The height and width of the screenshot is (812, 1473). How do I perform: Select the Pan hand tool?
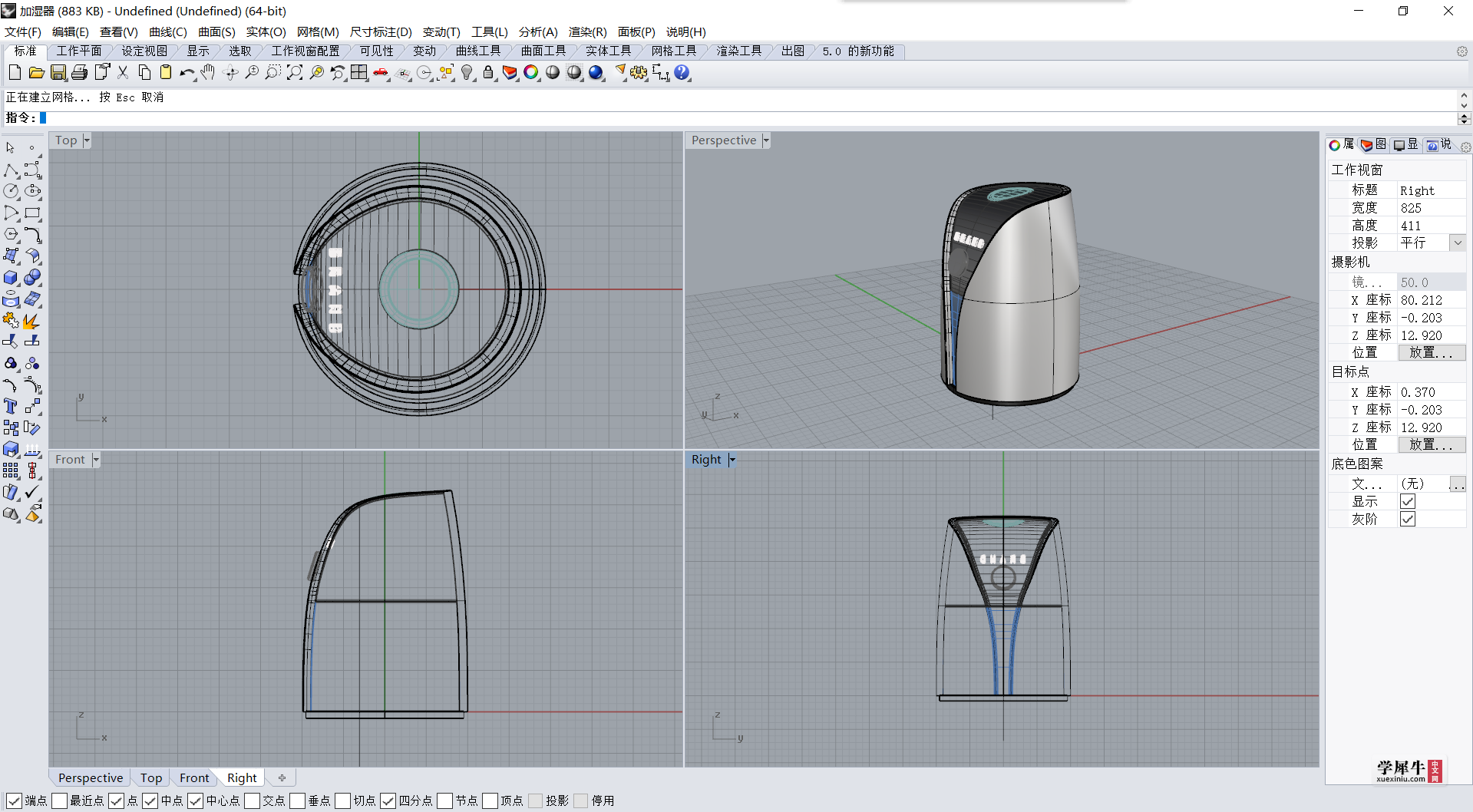click(208, 73)
